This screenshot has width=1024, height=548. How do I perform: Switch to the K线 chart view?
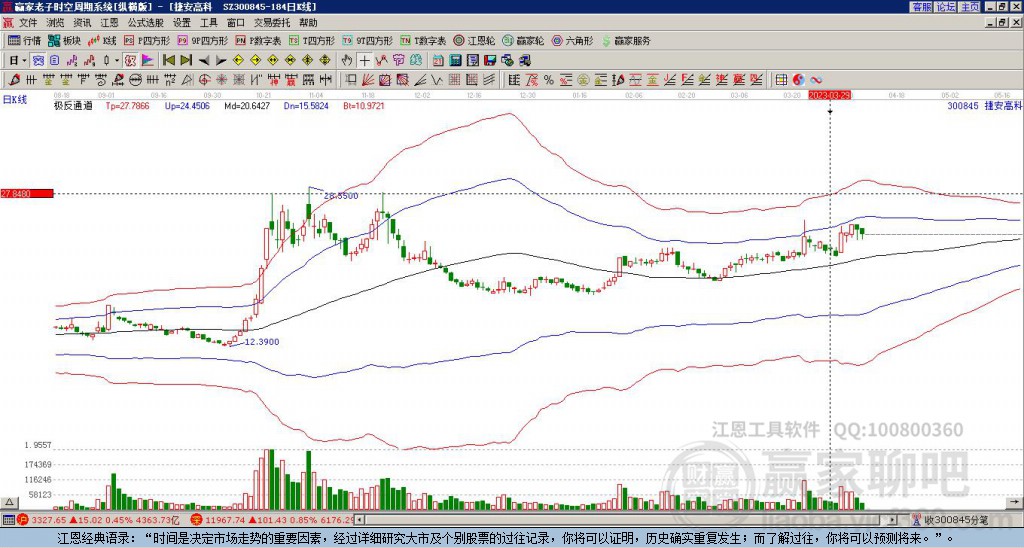[101, 40]
